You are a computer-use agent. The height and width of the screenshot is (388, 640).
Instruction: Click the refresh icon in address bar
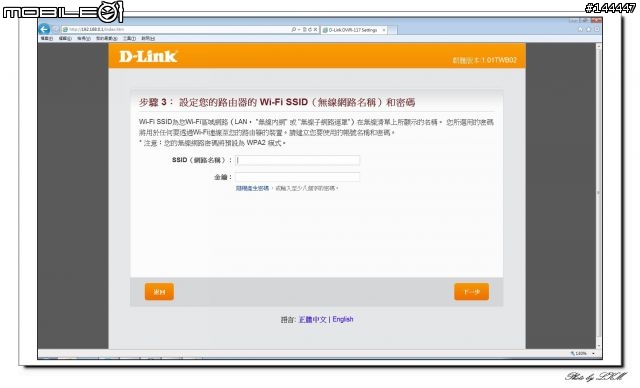(x=310, y=30)
